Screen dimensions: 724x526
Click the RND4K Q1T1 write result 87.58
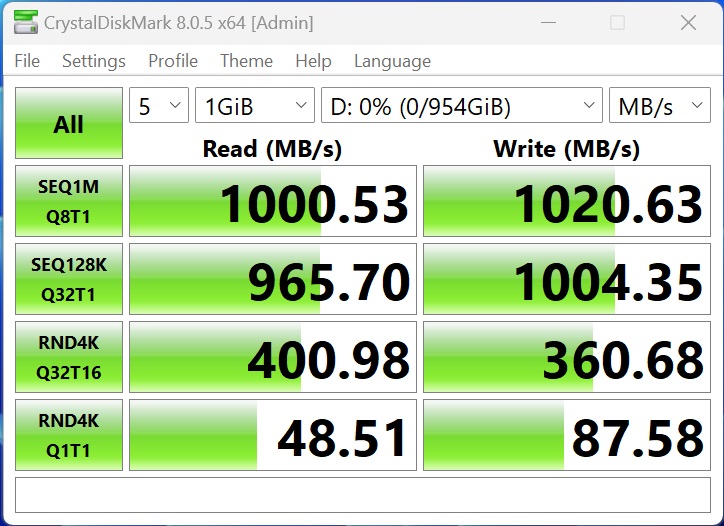point(567,436)
